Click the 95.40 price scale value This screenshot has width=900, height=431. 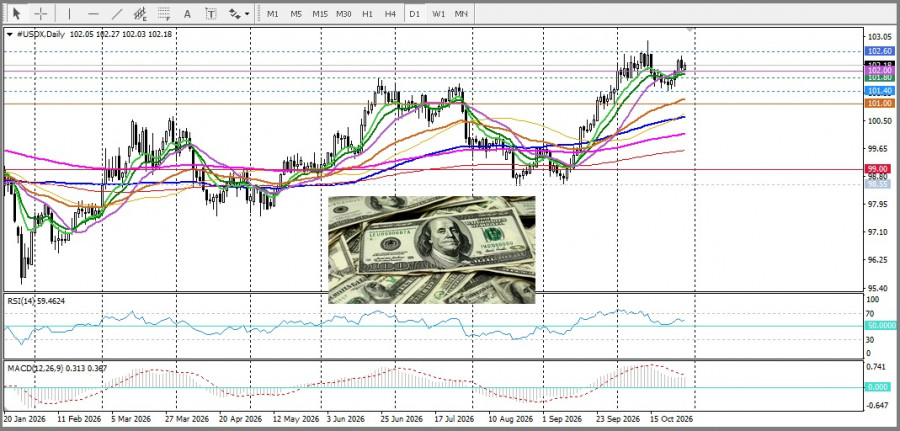click(x=879, y=288)
